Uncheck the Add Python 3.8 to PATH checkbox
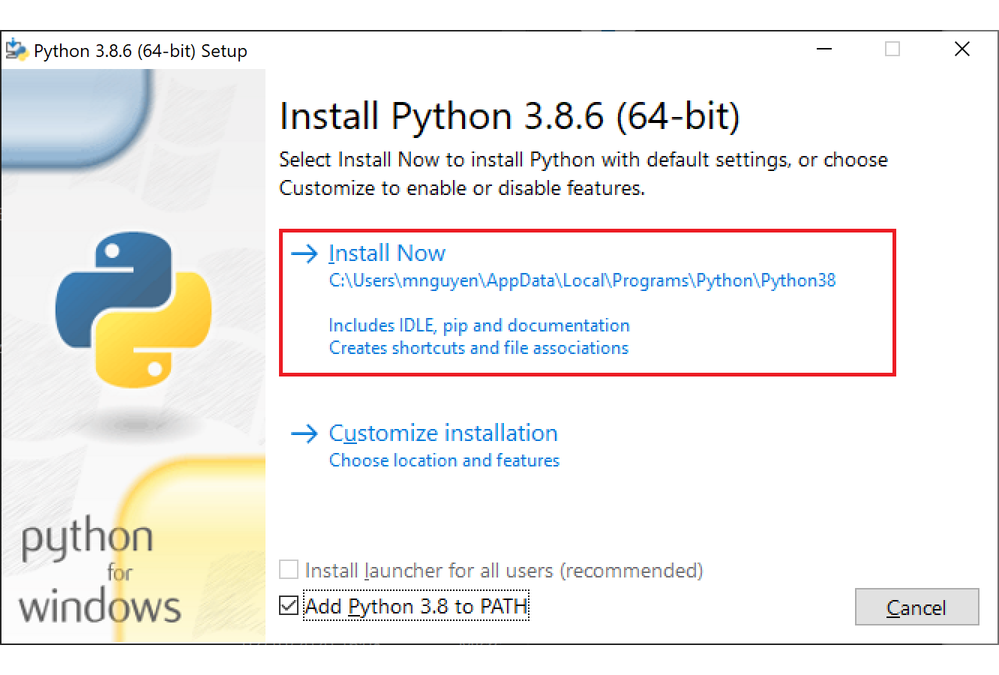 coord(289,606)
